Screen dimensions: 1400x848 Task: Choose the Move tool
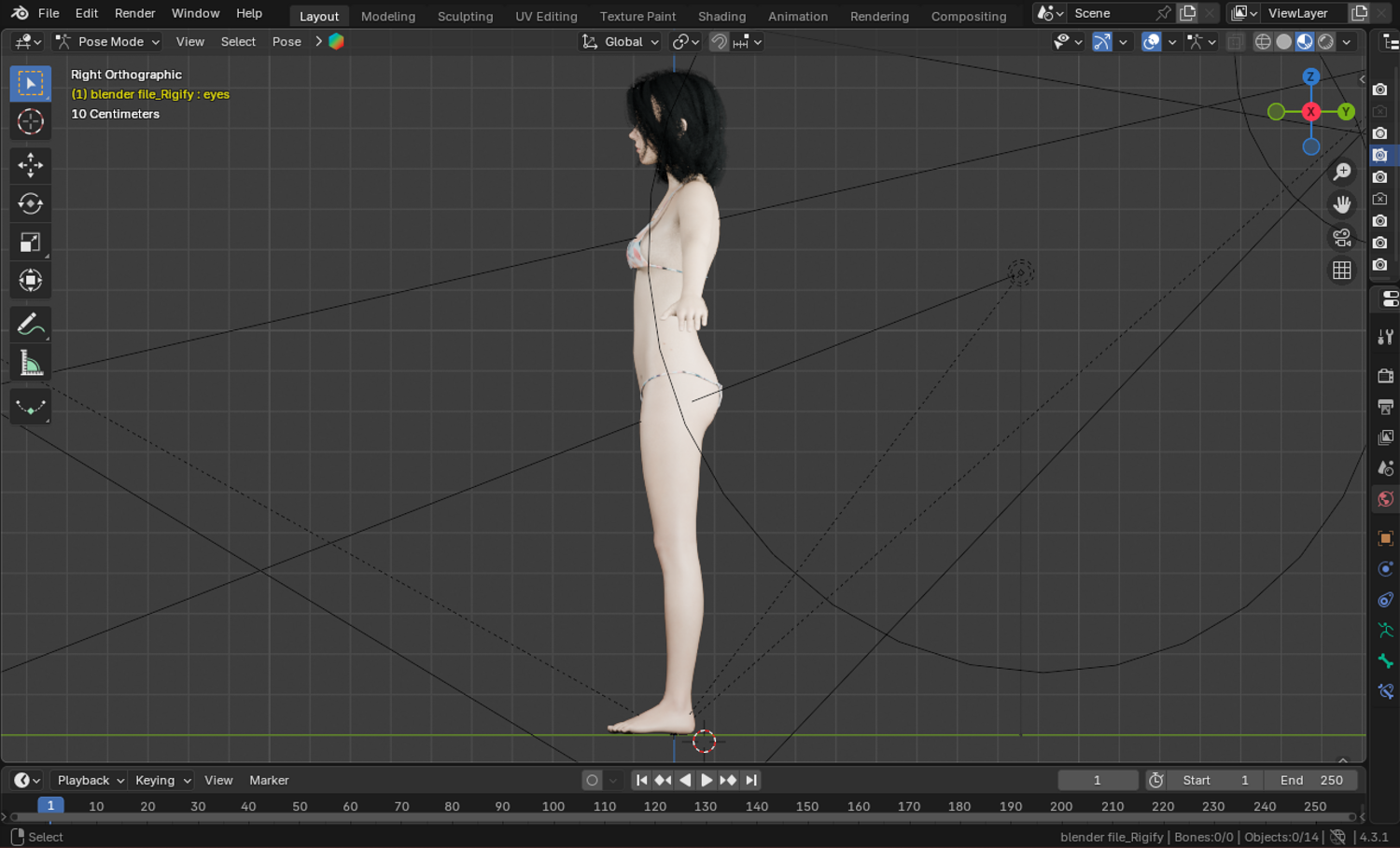[x=31, y=165]
